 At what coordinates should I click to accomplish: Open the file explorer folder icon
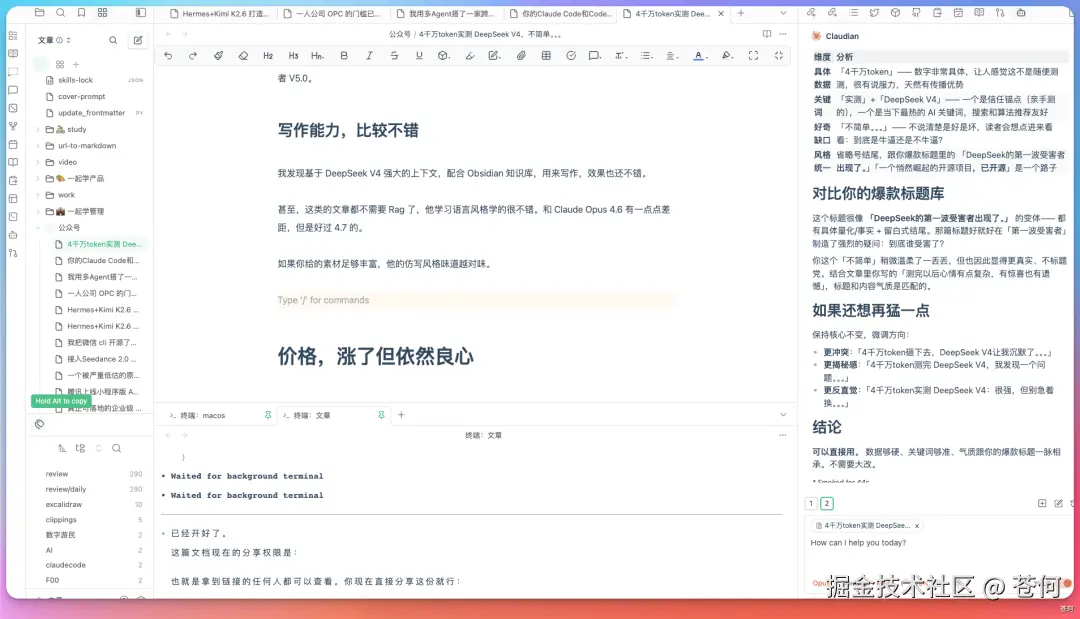point(39,12)
